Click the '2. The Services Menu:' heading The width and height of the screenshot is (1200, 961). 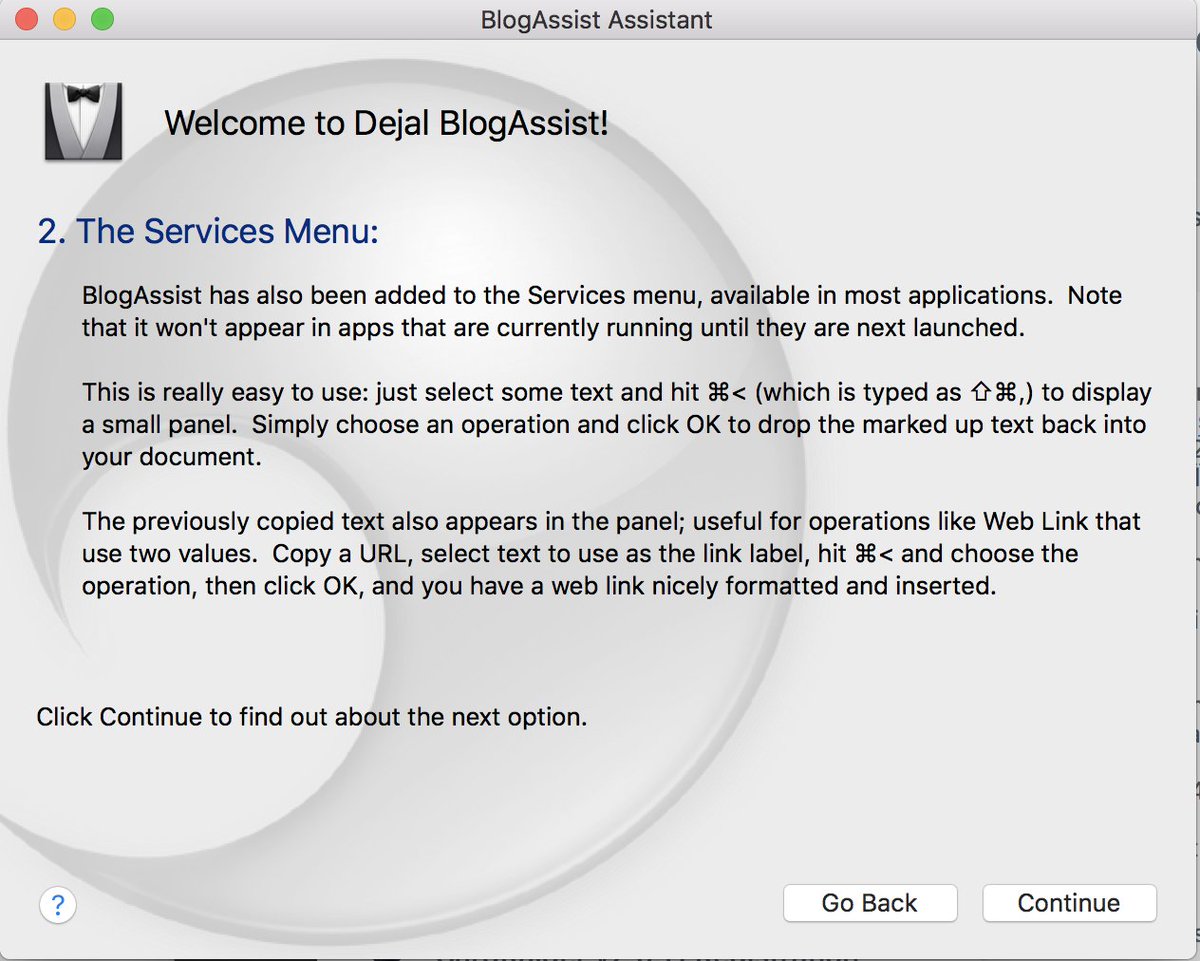click(208, 231)
